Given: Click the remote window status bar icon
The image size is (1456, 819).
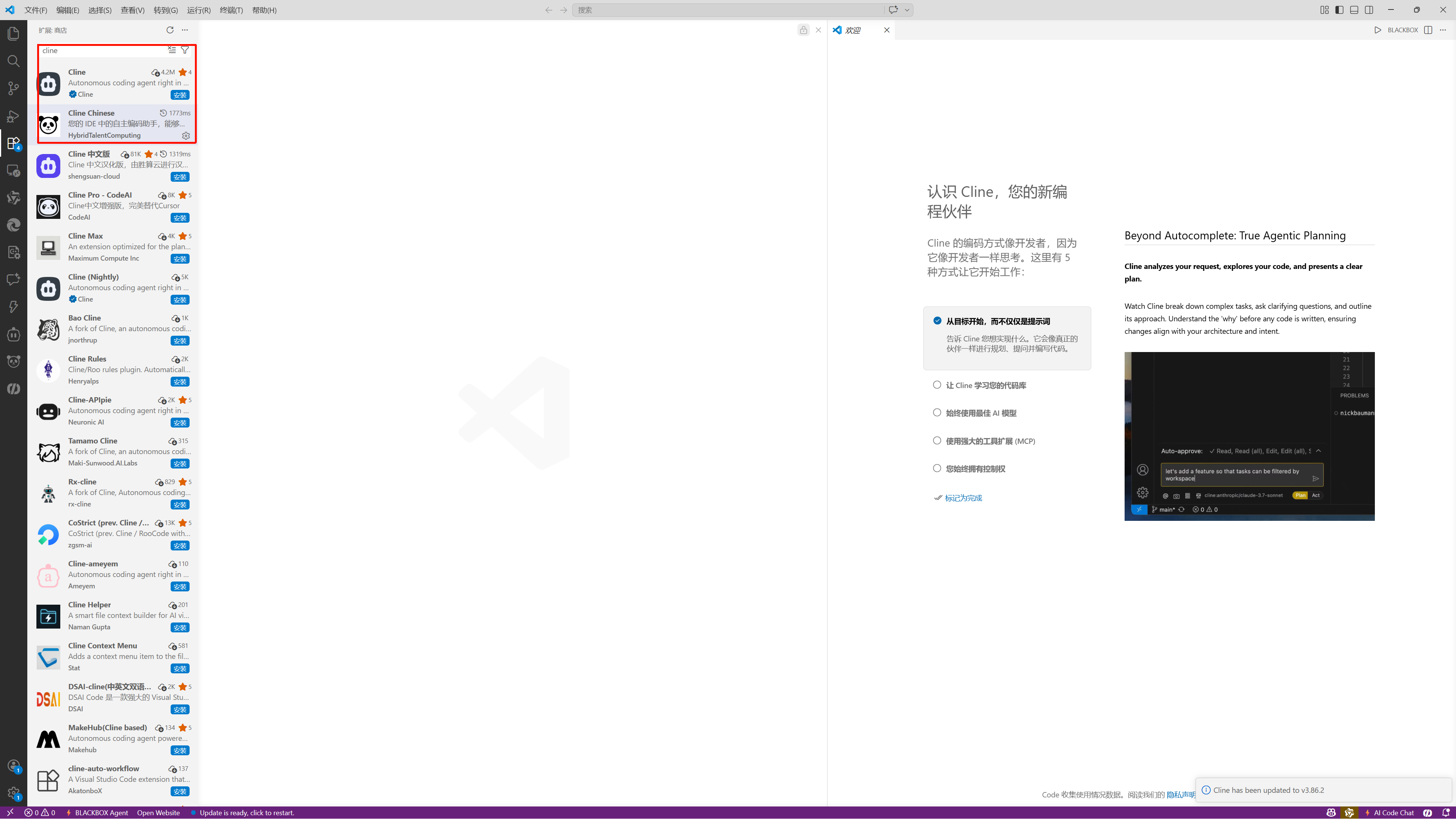Looking at the screenshot, I should pyautogui.click(x=9, y=813).
